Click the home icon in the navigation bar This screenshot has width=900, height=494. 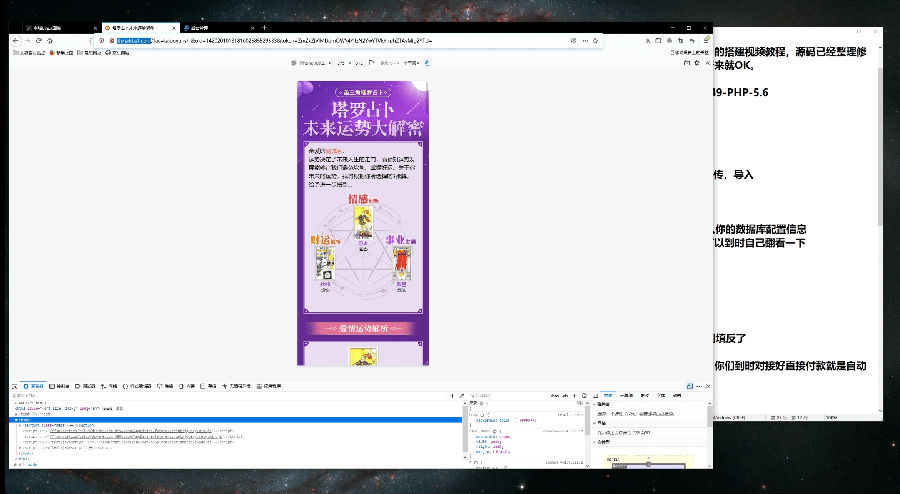(x=52, y=40)
